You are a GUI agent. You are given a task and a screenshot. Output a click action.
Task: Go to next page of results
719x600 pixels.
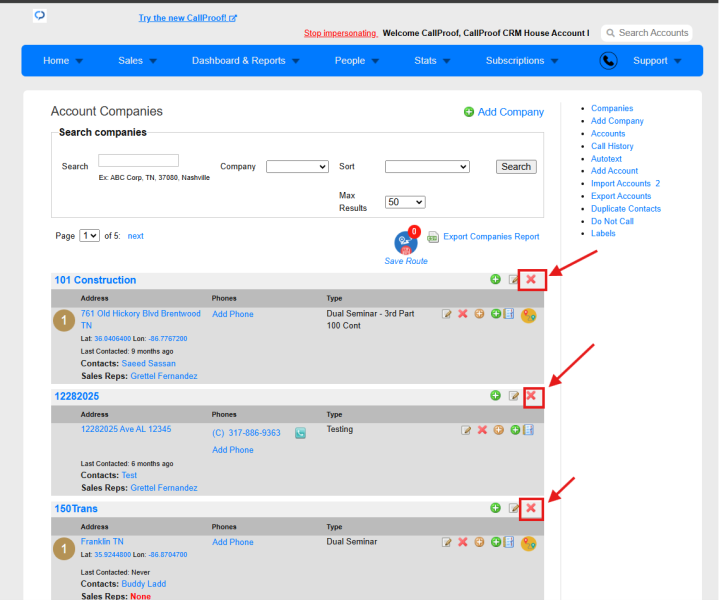point(135,236)
